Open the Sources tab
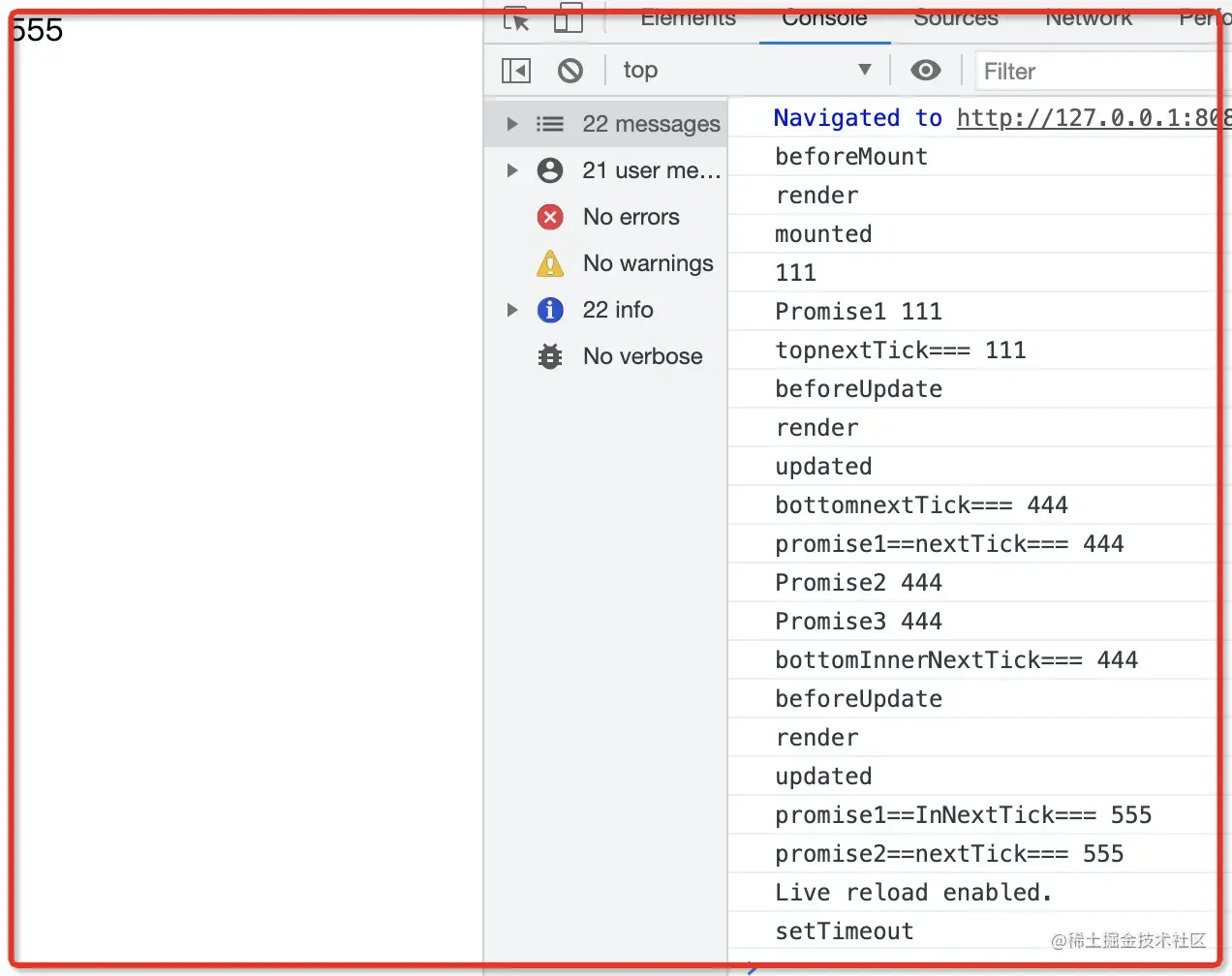Image resolution: width=1232 pixels, height=976 pixels. 956,18
